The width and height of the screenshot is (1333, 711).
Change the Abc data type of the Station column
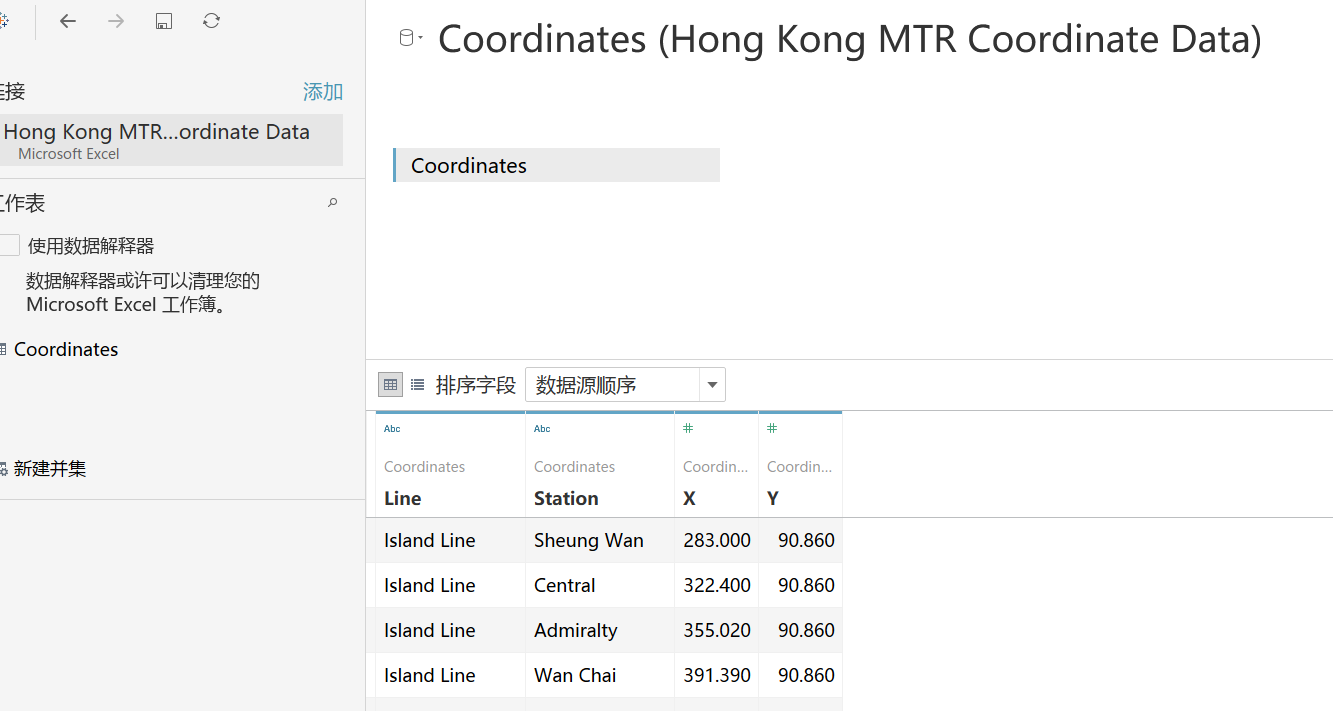[x=542, y=429]
